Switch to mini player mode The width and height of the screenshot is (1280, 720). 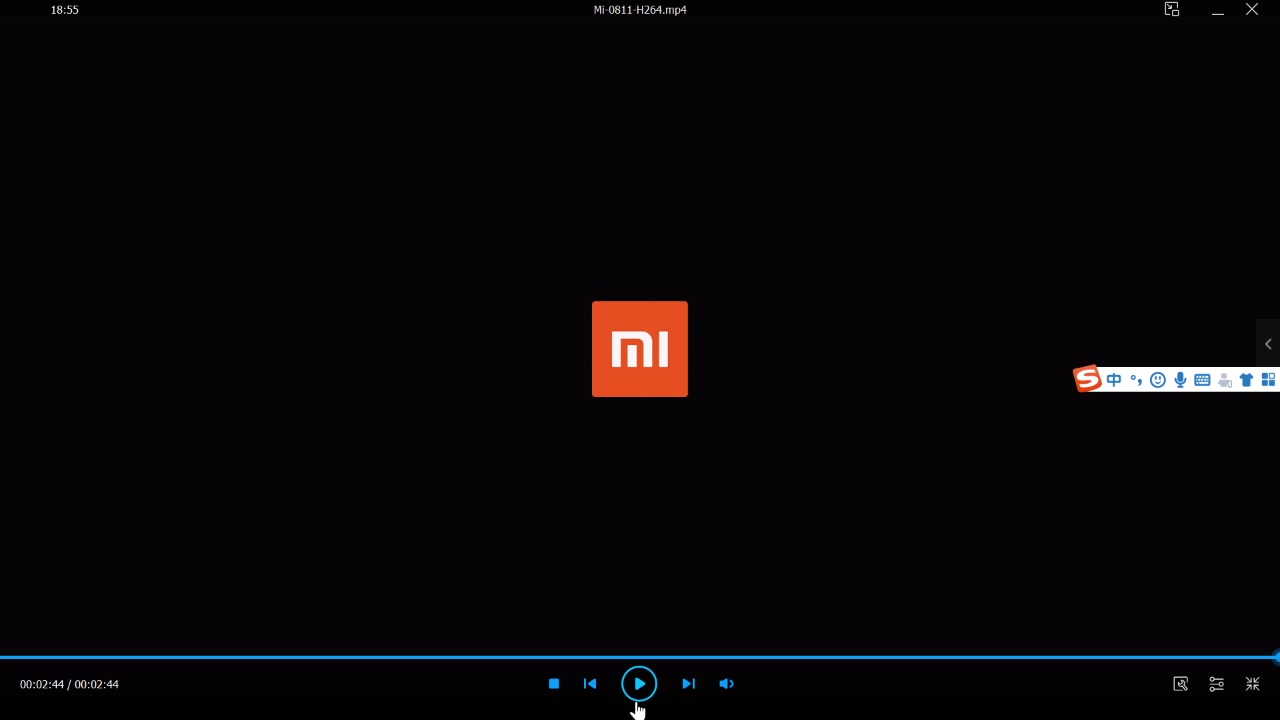1172,10
